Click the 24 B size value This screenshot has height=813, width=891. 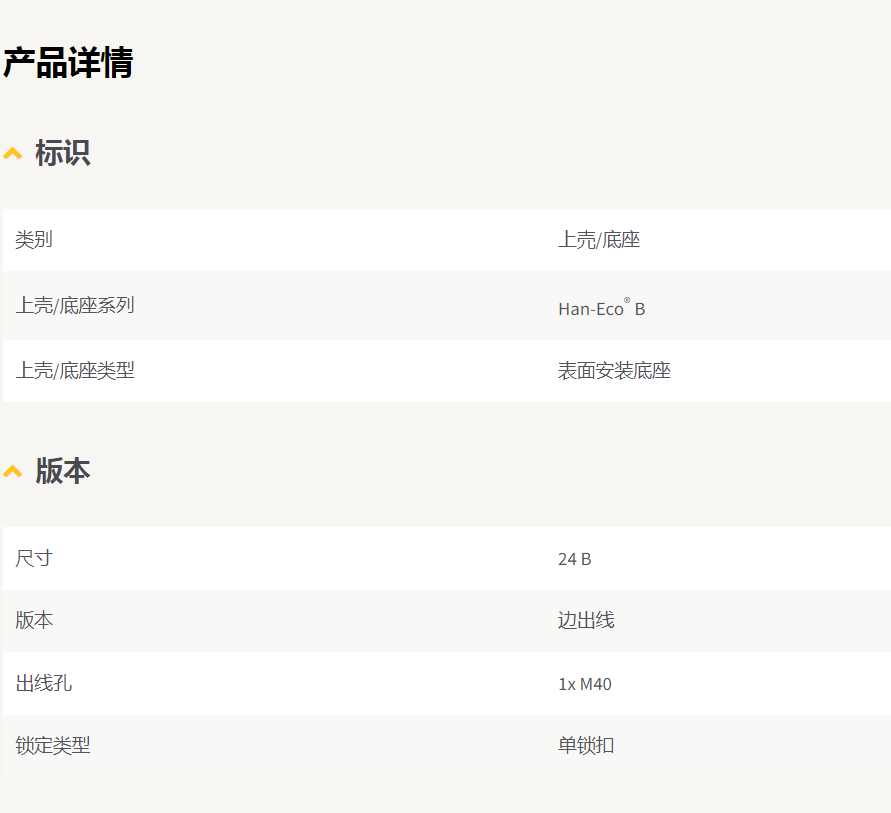click(574, 559)
